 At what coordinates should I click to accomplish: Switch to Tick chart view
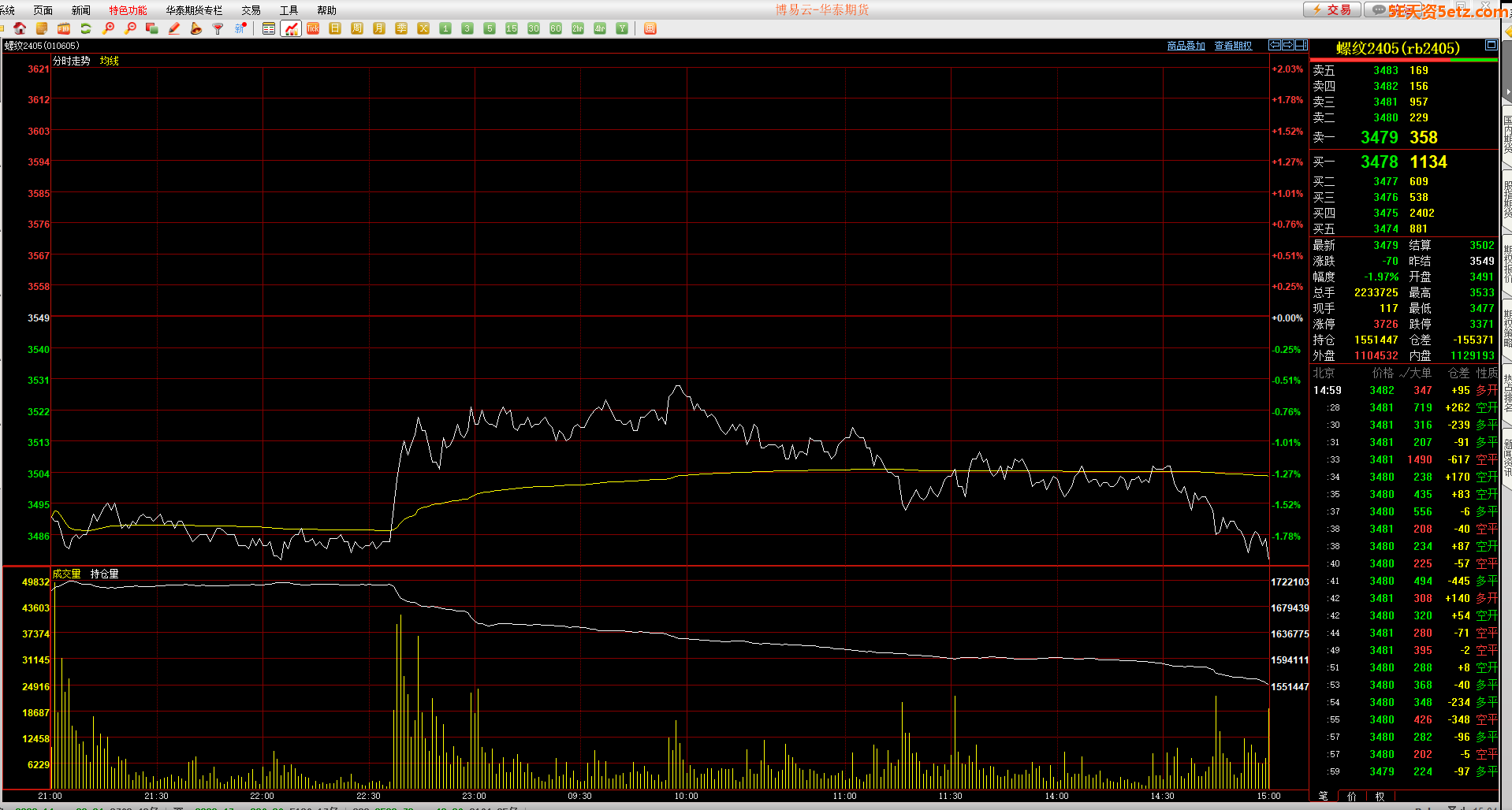(313, 28)
